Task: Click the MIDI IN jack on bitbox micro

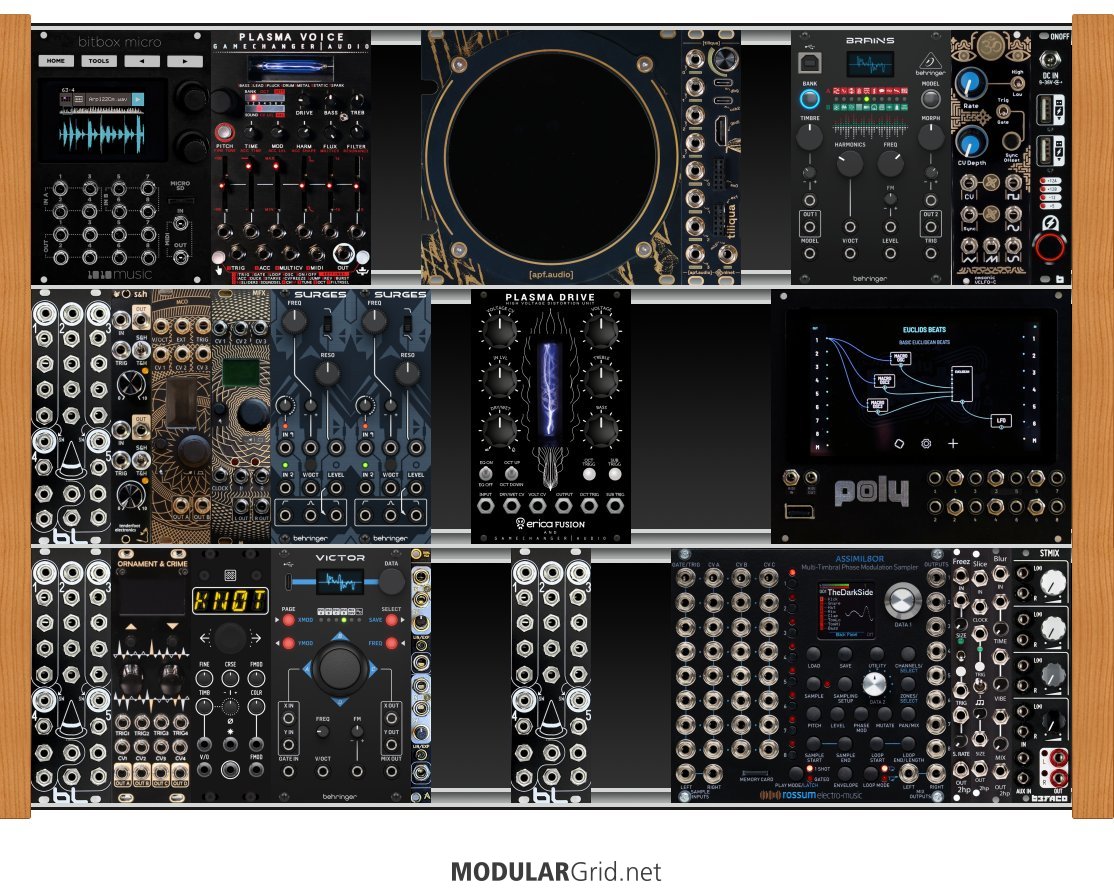Action: [x=180, y=225]
